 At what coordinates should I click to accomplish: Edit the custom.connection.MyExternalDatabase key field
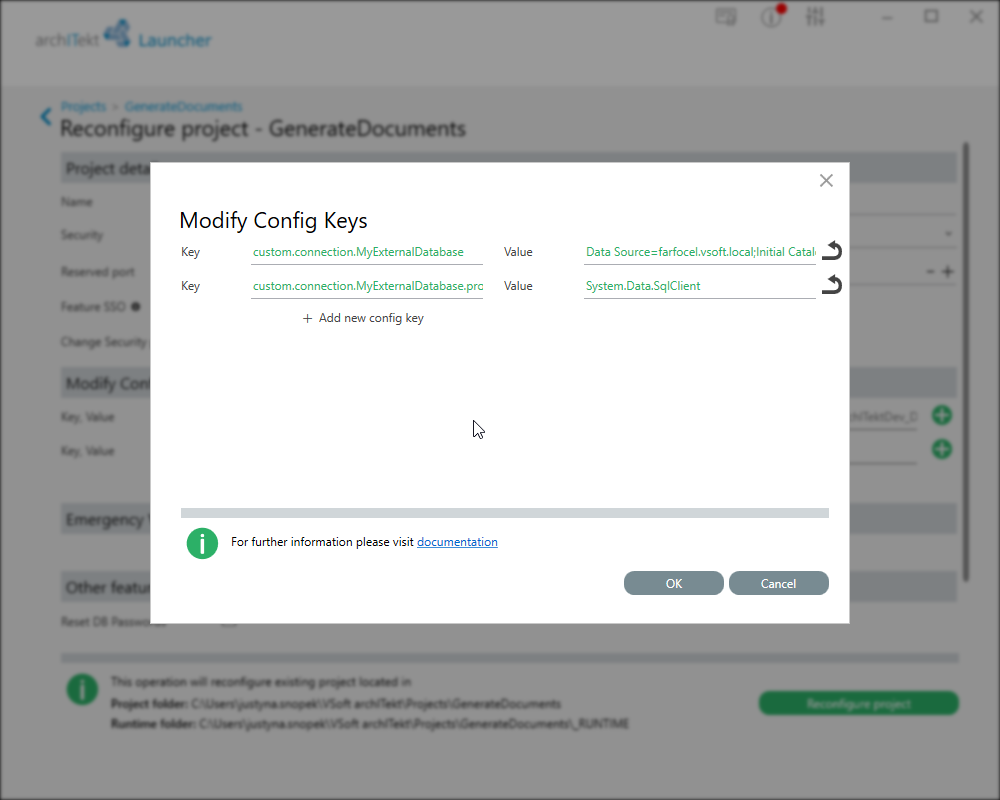(x=367, y=252)
